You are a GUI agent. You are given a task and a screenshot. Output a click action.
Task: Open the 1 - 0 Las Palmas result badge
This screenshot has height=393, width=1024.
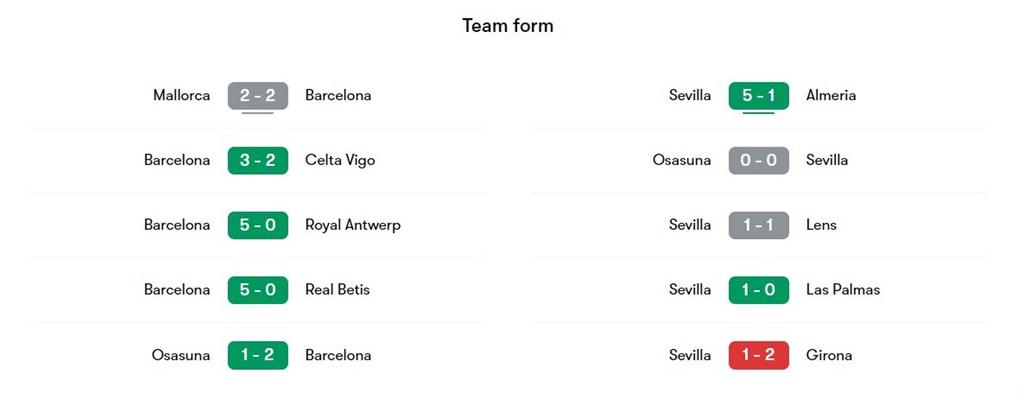coord(759,290)
